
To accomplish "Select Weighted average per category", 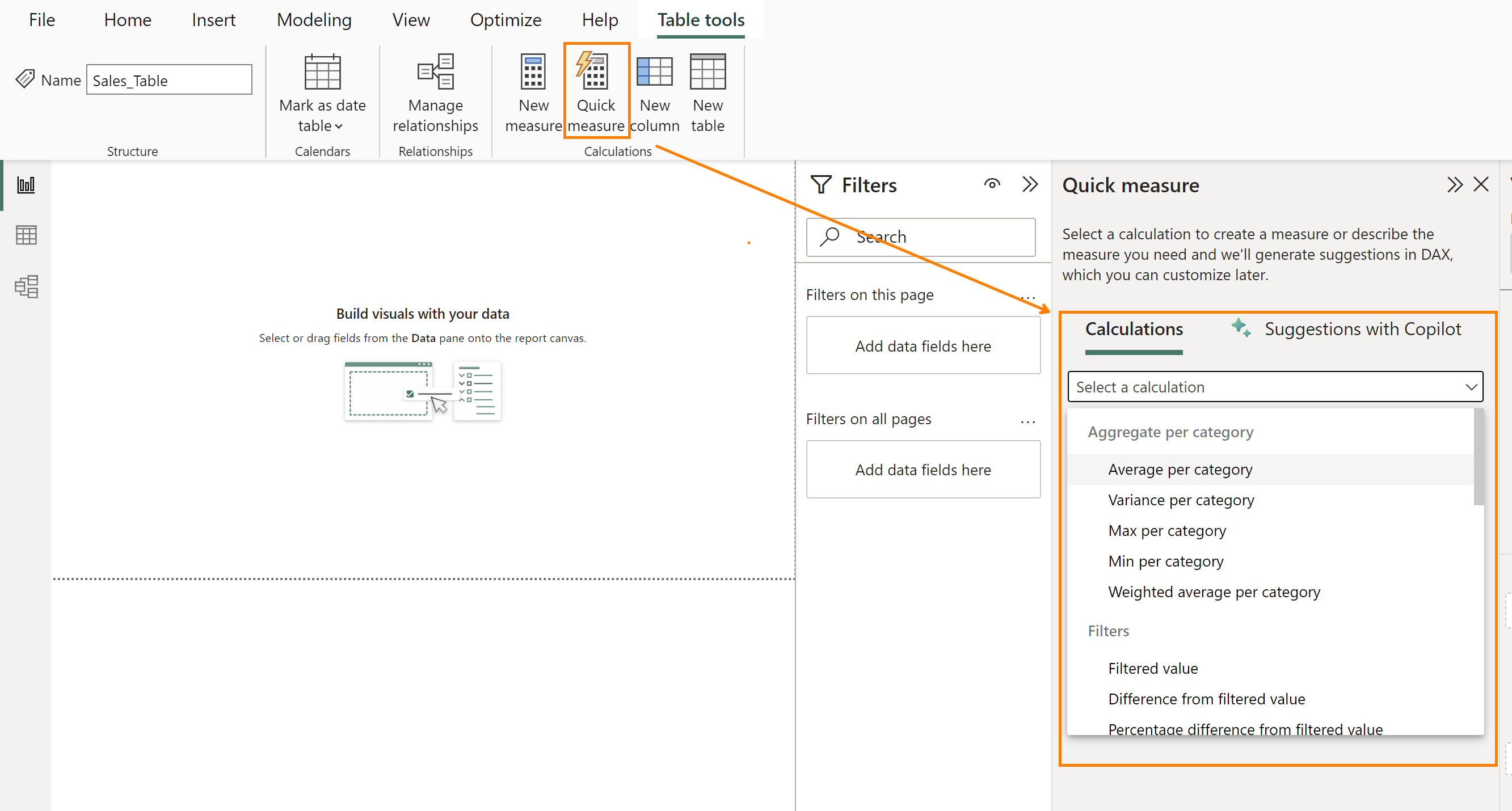I will click(1214, 592).
